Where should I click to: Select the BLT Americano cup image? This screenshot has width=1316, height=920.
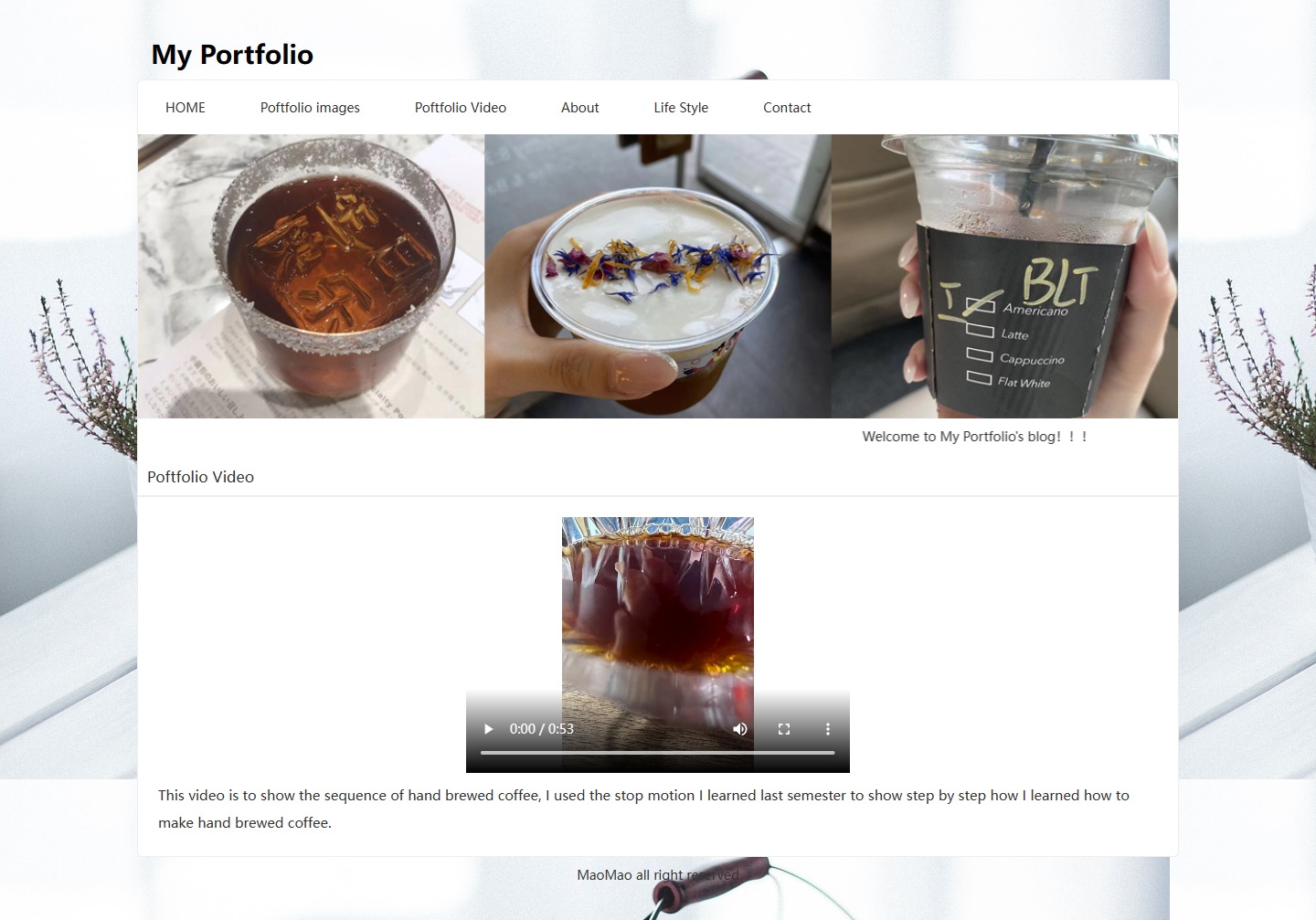click(x=1004, y=277)
